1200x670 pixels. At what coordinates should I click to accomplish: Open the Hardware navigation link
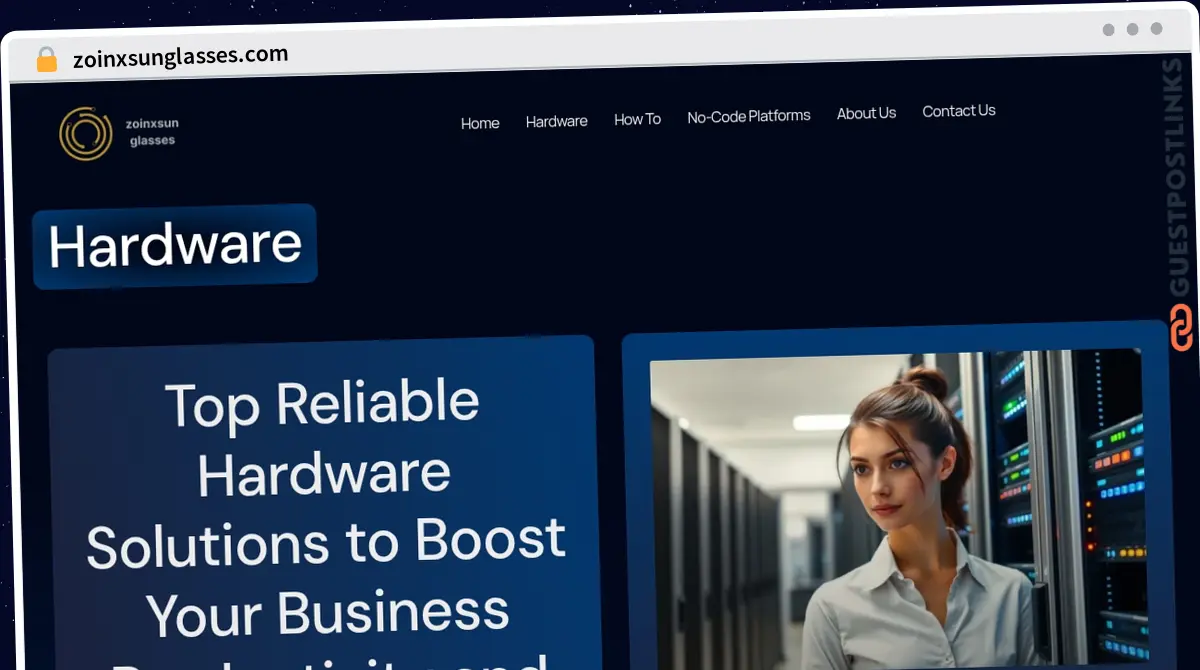(557, 121)
